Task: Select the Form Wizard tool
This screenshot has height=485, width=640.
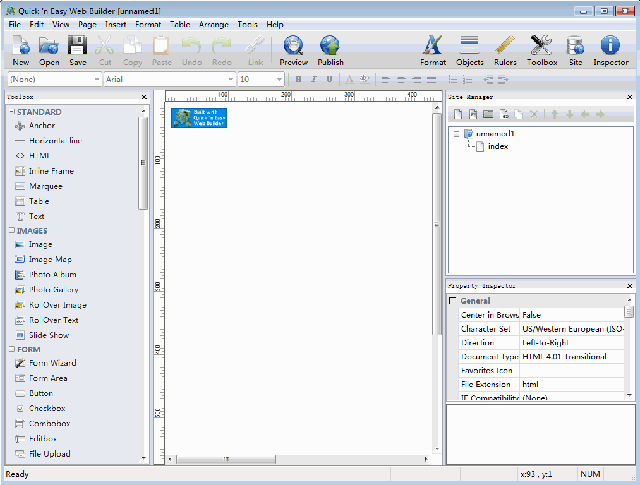Action: (45, 363)
